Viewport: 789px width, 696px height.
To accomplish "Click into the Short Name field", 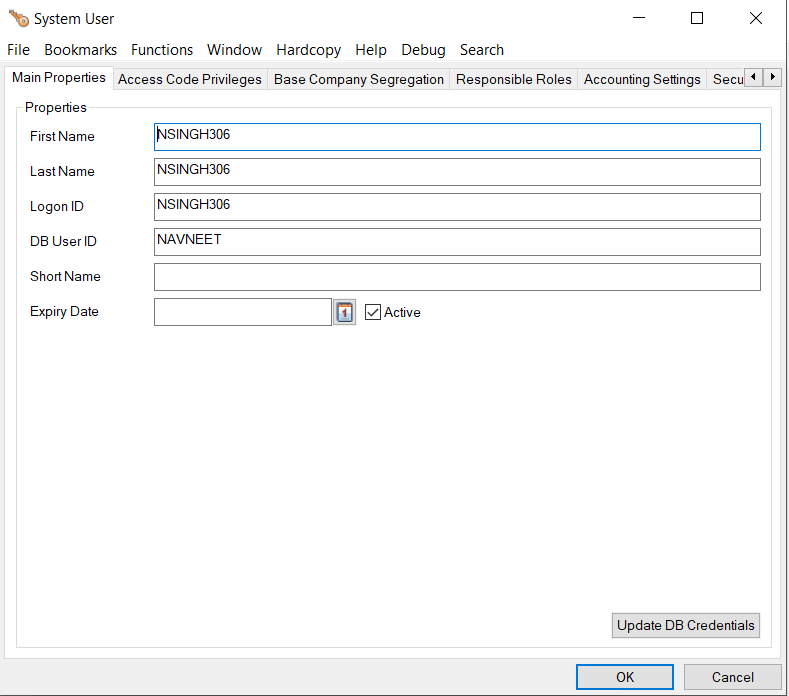I will (x=457, y=277).
